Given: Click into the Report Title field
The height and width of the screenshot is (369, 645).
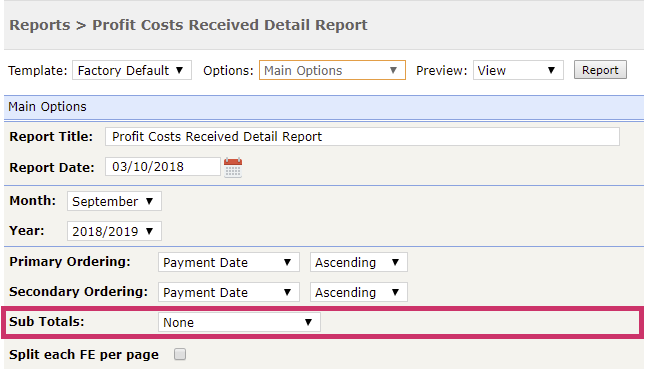Looking at the screenshot, I should (x=362, y=136).
